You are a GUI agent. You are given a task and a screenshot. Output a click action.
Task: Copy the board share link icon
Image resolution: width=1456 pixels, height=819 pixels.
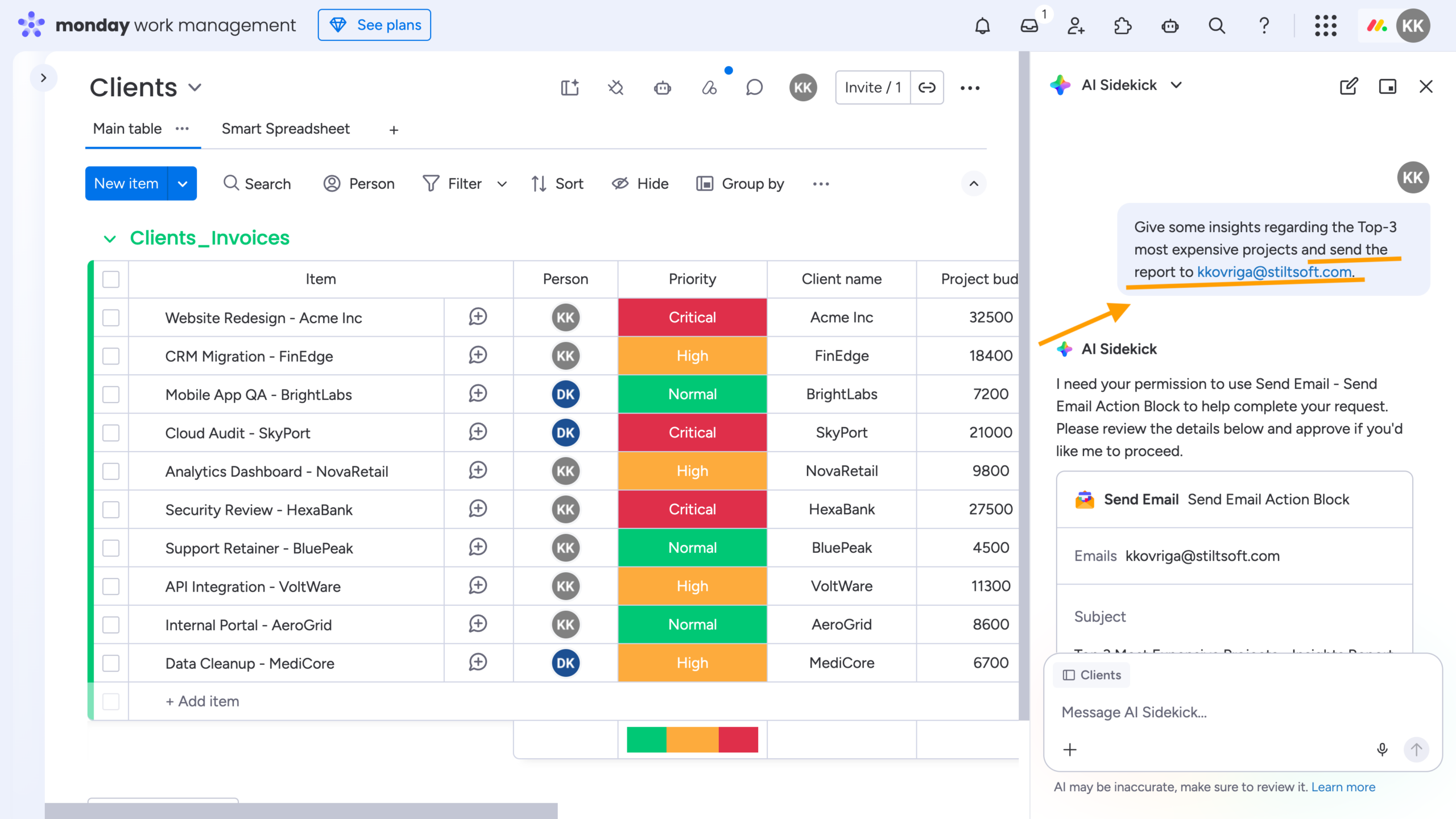[927, 88]
